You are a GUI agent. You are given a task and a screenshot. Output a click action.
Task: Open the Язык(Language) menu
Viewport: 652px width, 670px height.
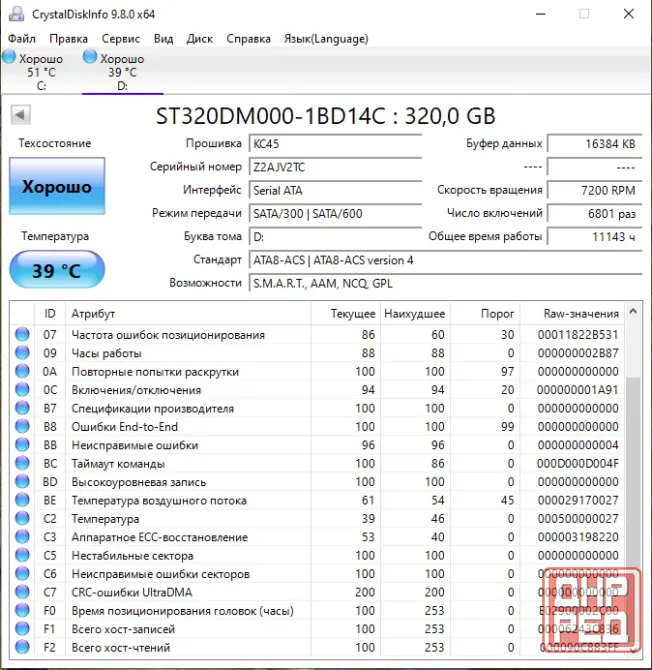326,38
